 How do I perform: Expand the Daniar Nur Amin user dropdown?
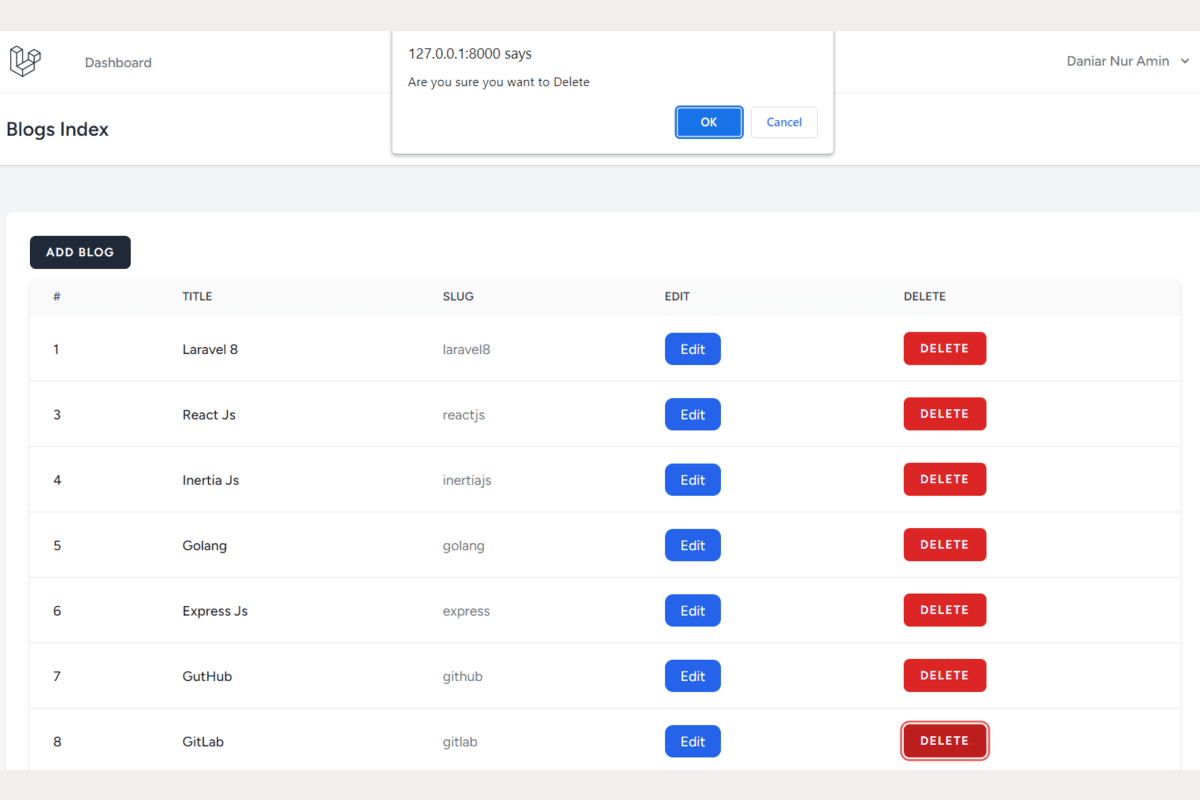pyautogui.click(x=1127, y=61)
